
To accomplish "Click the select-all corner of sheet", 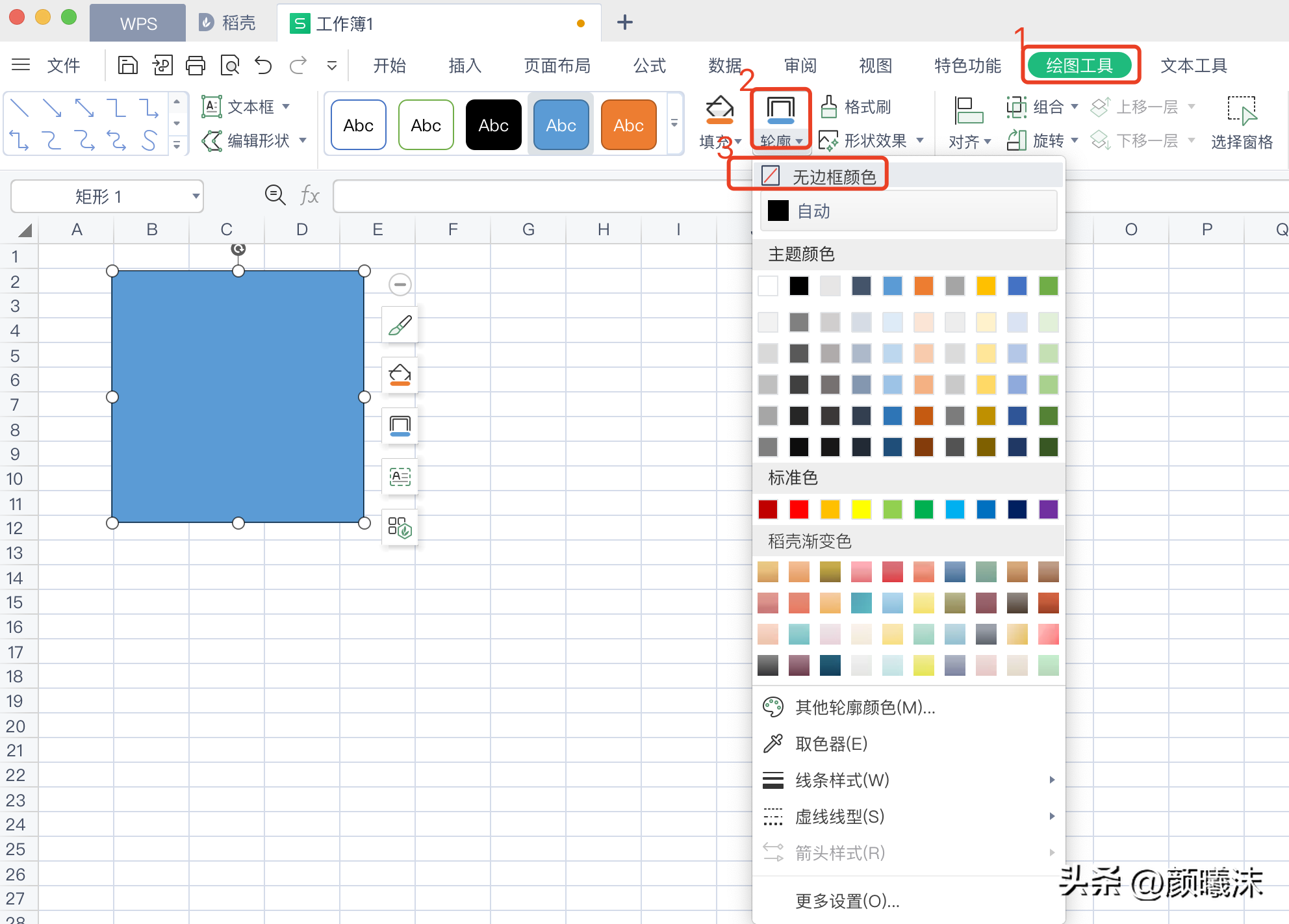I will point(25,230).
